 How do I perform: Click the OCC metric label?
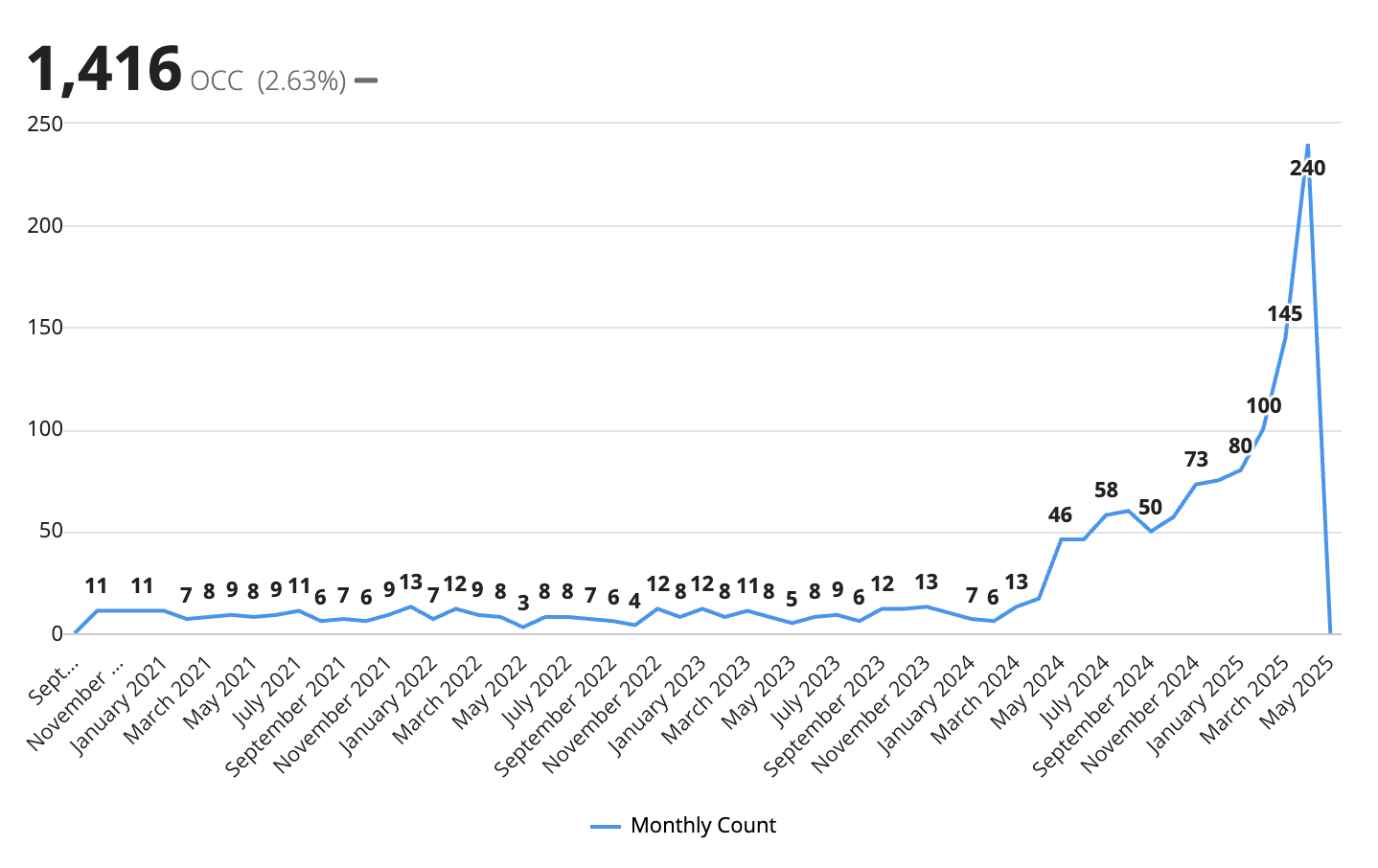point(217,80)
